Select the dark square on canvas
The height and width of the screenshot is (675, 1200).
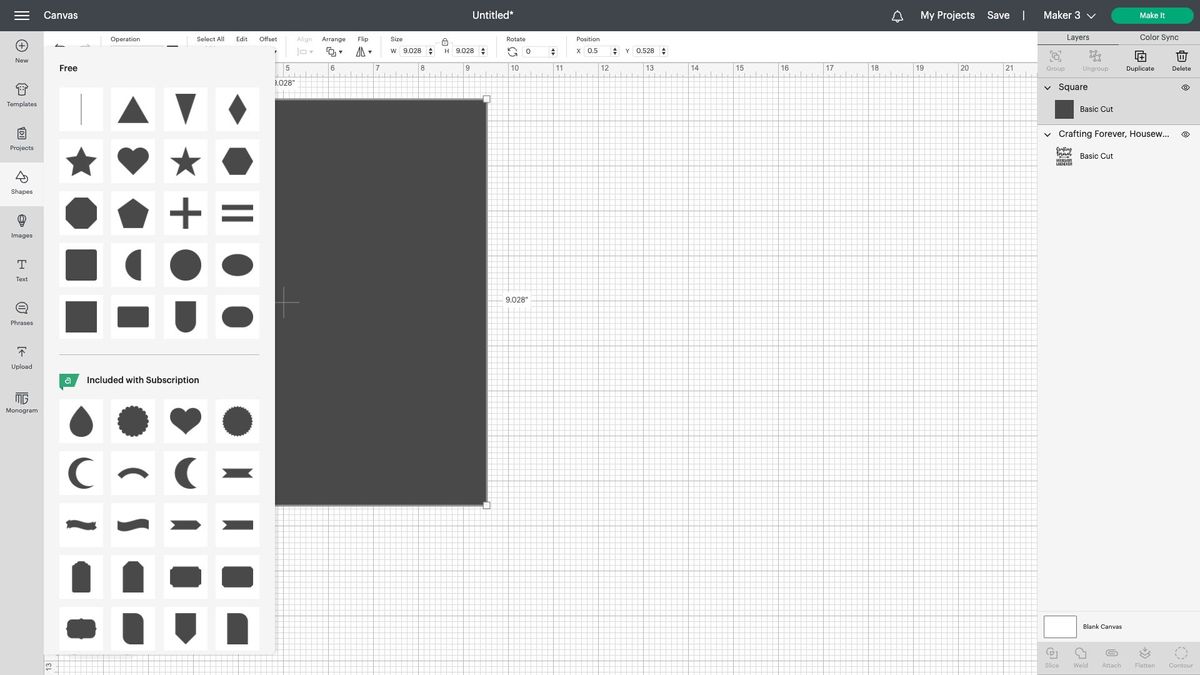(381, 302)
